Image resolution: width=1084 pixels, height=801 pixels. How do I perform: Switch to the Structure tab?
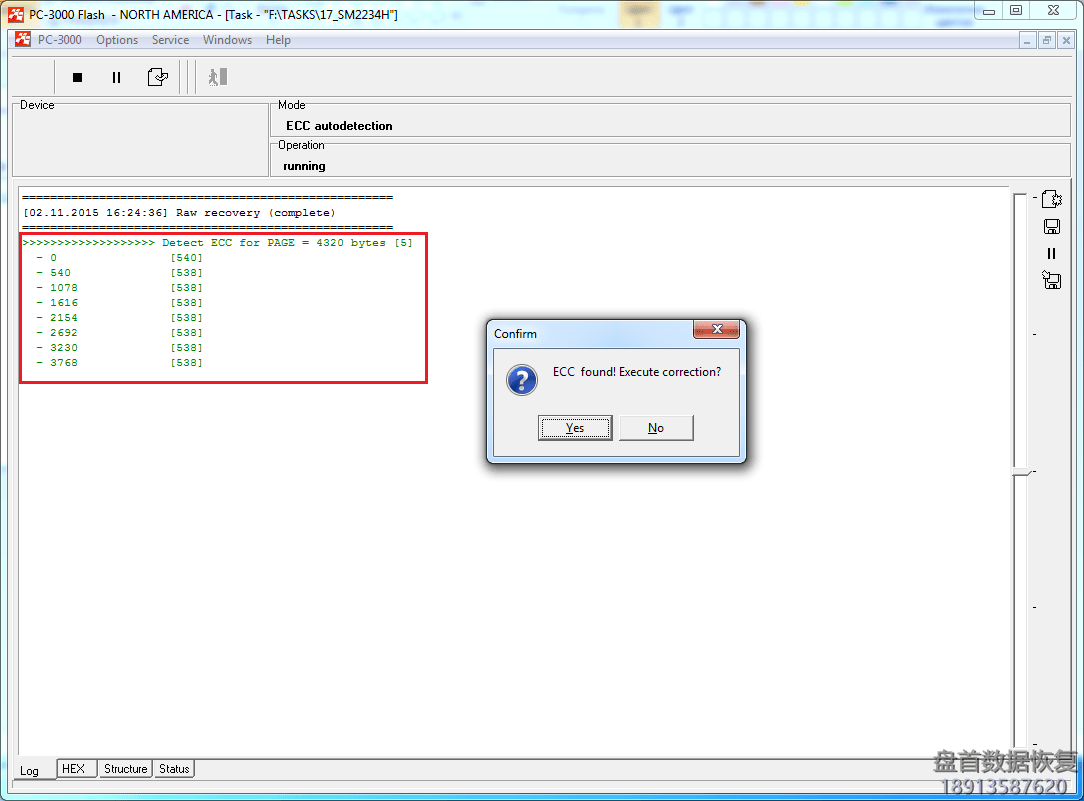pos(126,769)
